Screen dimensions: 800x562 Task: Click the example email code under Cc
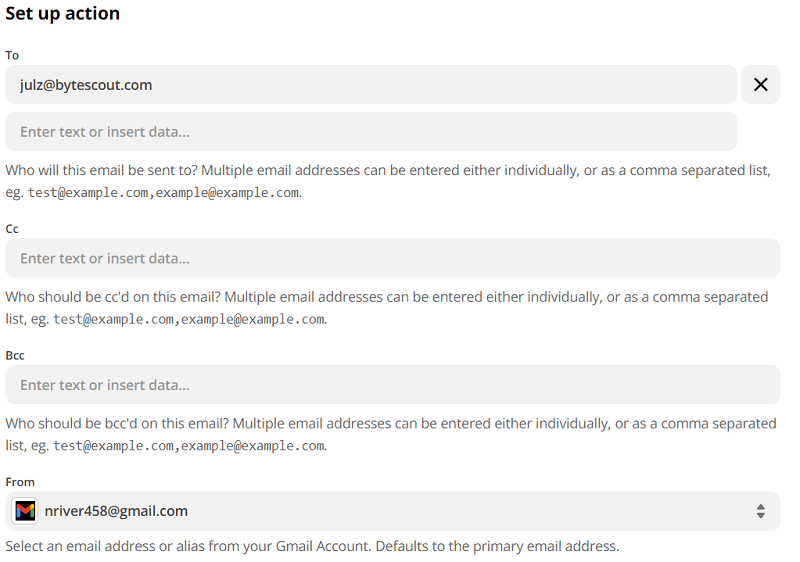click(189, 320)
